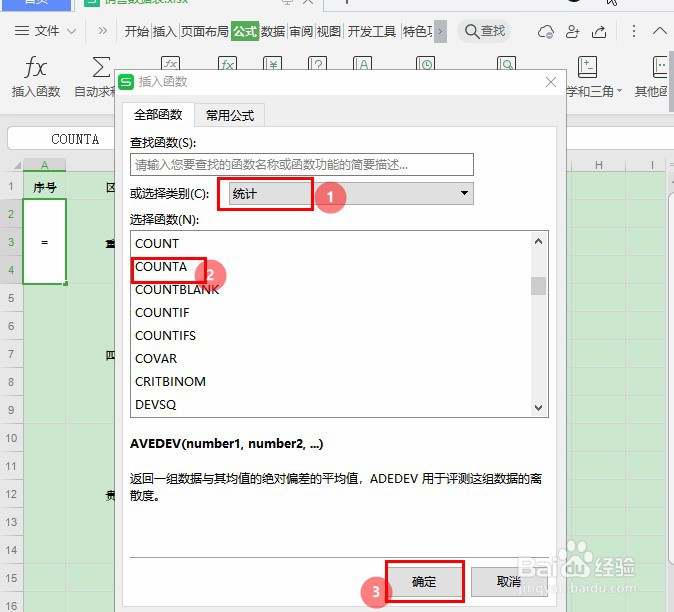
Task: Open the cloud sync icon
Action: [545, 31]
